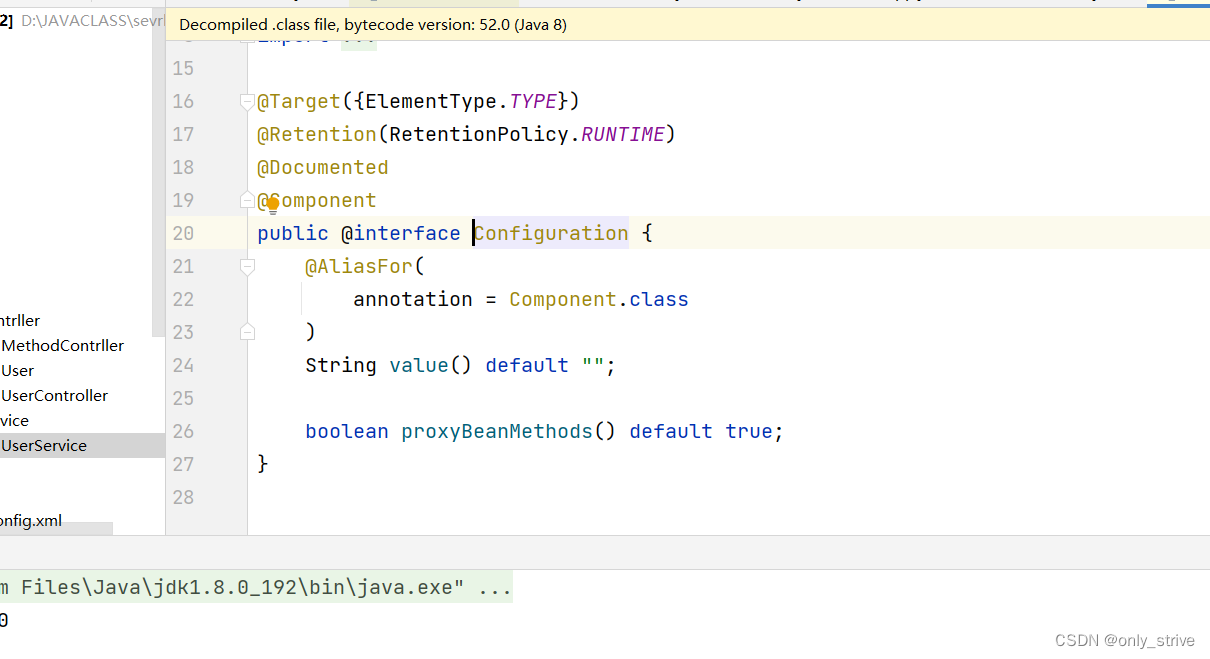This screenshot has height=659, width=1210.
Task: Click the proxyBeanMethods method name
Action: (497, 431)
